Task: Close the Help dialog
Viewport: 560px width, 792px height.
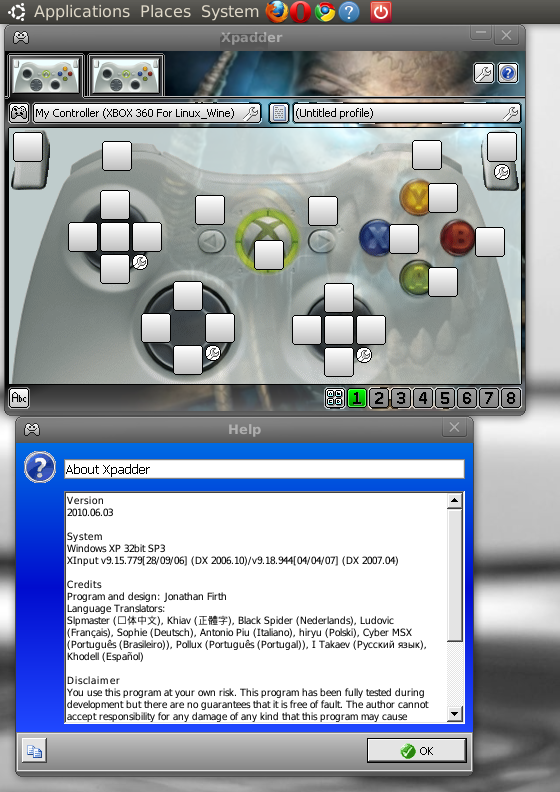Action: point(454,428)
